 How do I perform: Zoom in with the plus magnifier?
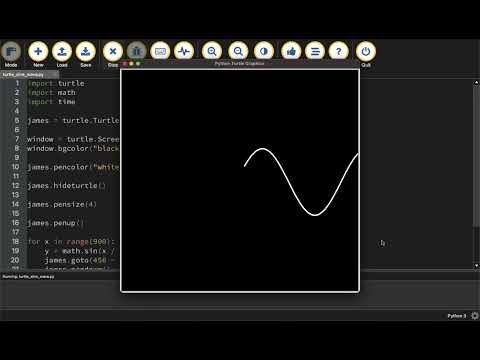pyautogui.click(x=212, y=51)
